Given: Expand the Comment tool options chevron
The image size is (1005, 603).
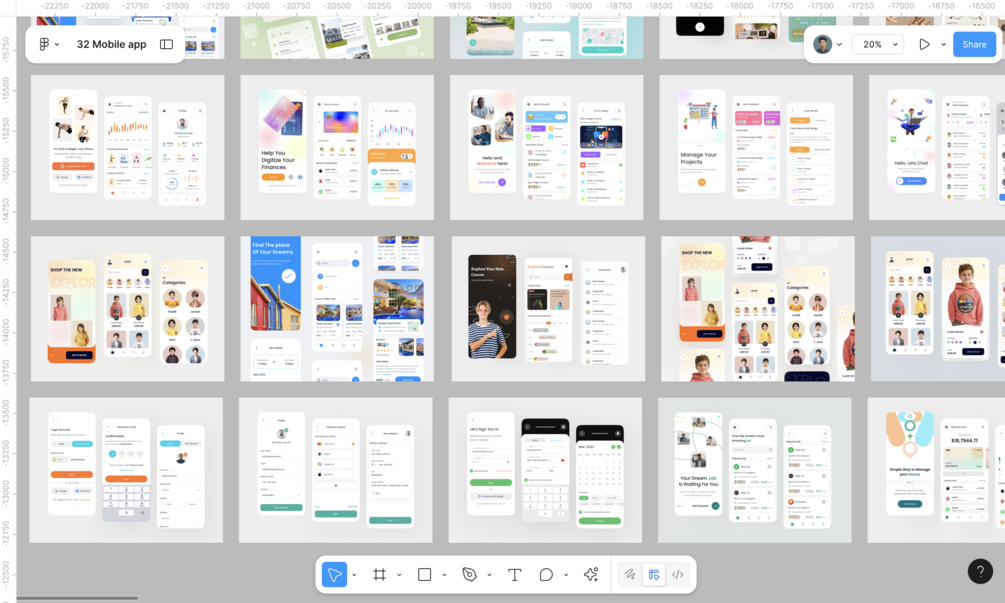Looking at the screenshot, I should pyautogui.click(x=565, y=575).
